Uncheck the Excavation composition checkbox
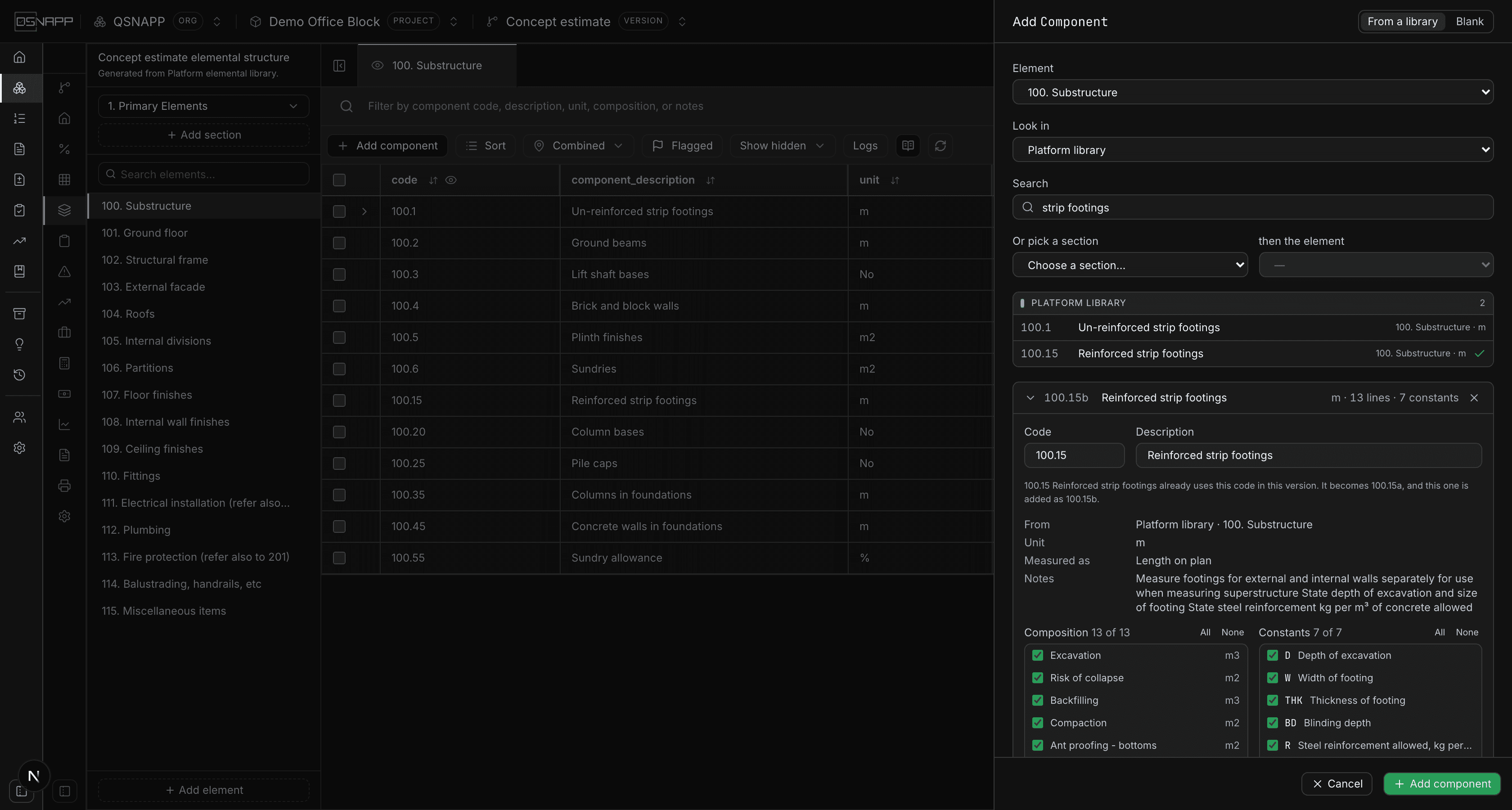Screen dimensions: 1512x810 pyautogui.click(x=1038, y=656)
